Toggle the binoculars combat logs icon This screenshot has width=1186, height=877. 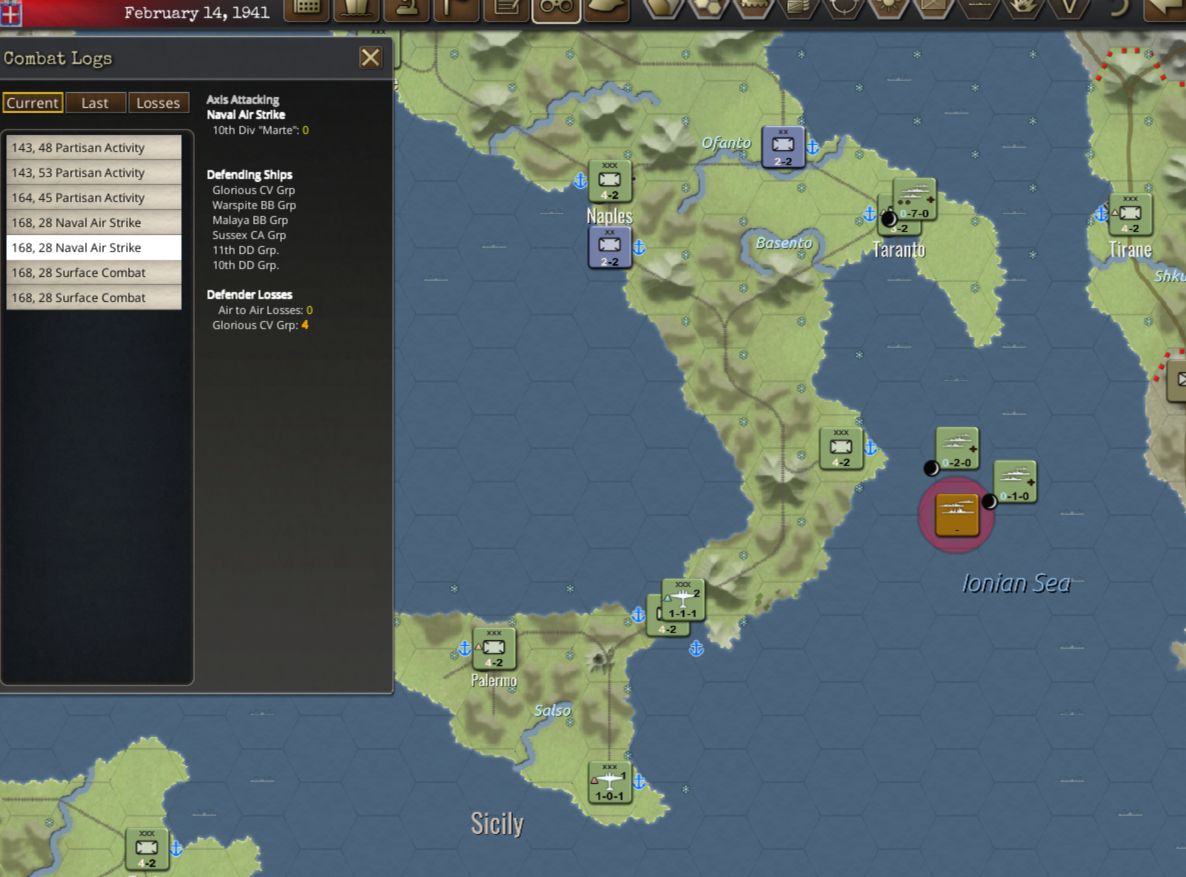pyautogui.click(x=556, y=9)
